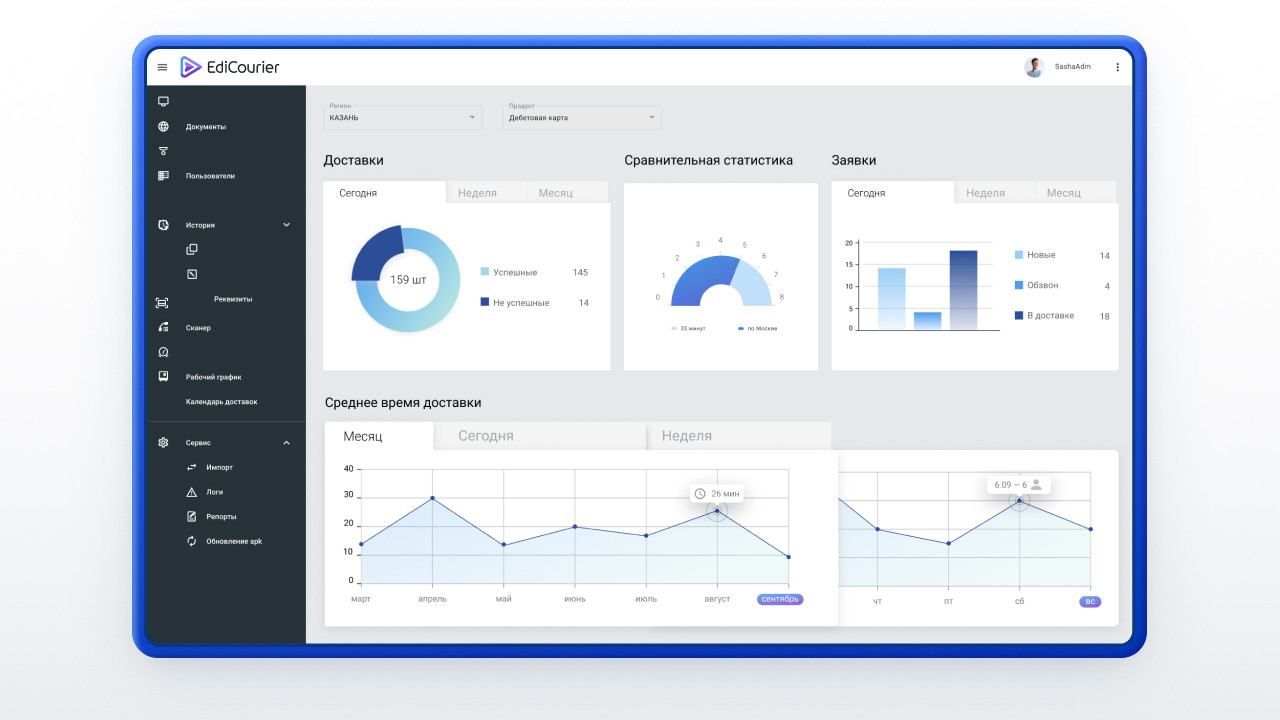Click the 35 минут gauge legend
The height and width of the screenshot is (720, 1280).
tap(688, 328)
